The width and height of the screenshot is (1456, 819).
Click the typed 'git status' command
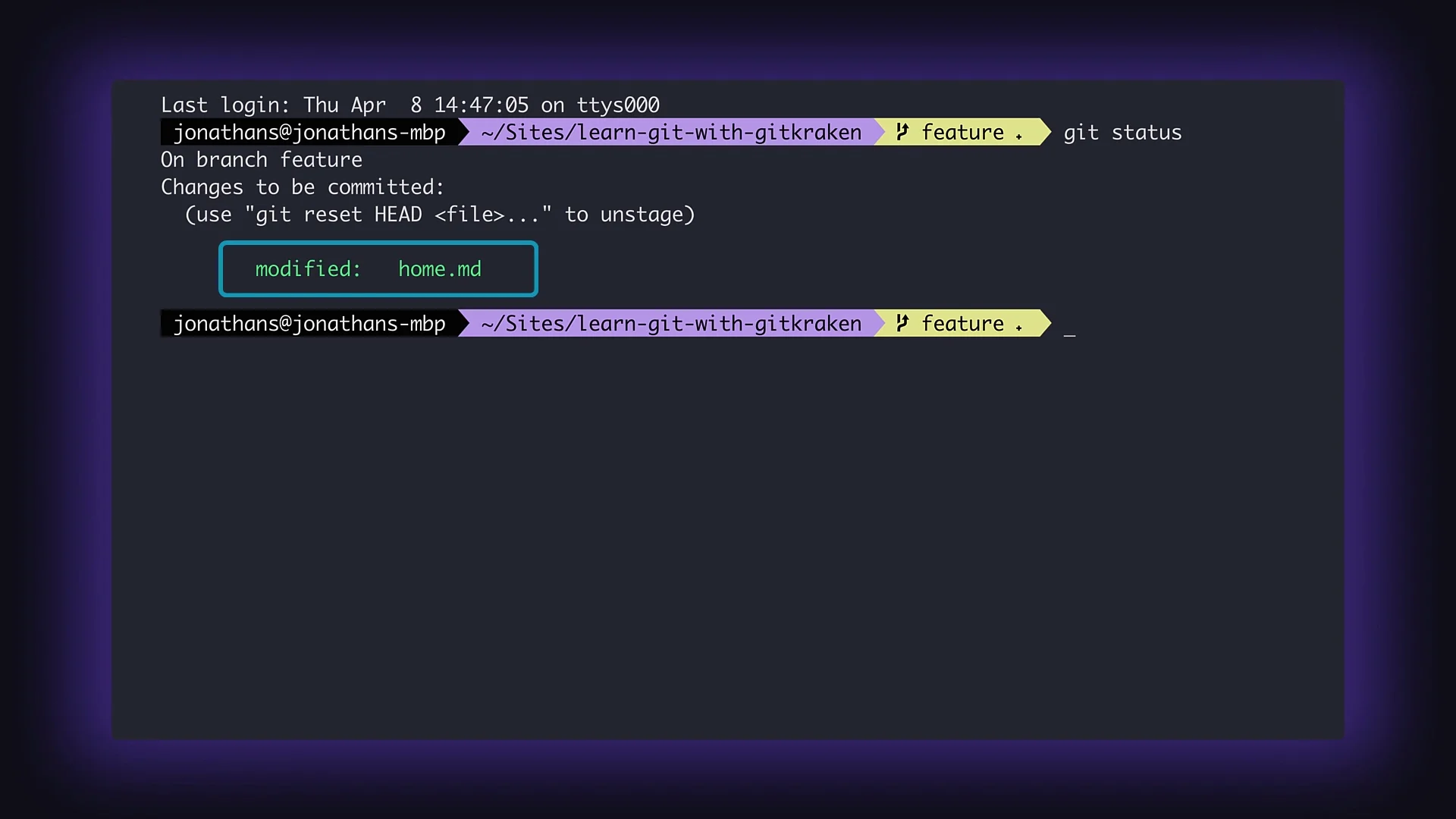1122,133
